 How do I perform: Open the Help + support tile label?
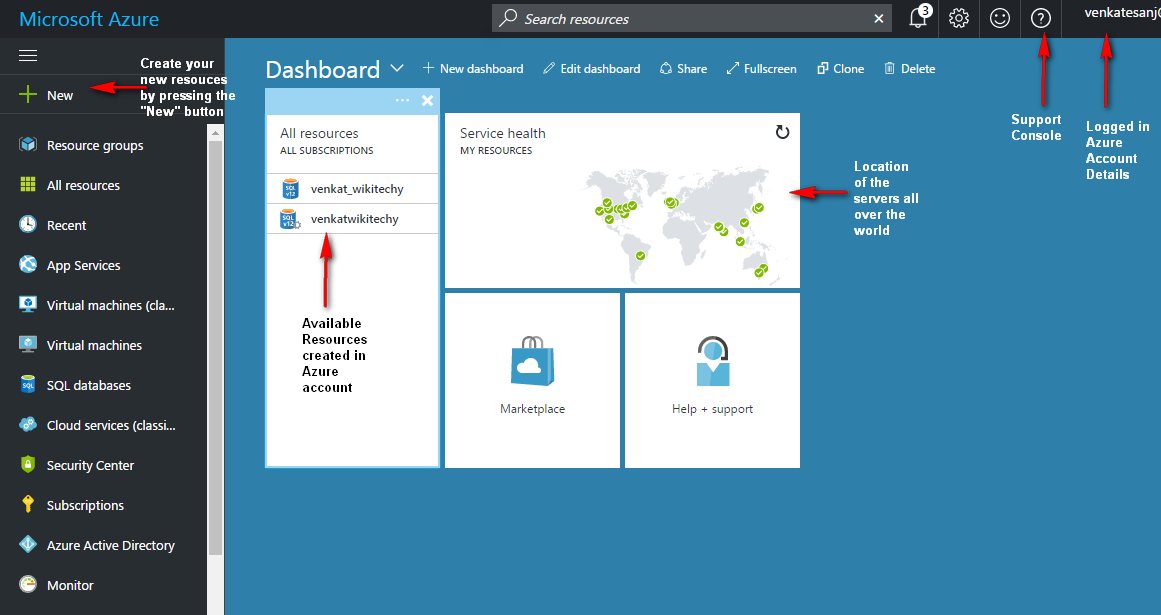tap(712, 409)
